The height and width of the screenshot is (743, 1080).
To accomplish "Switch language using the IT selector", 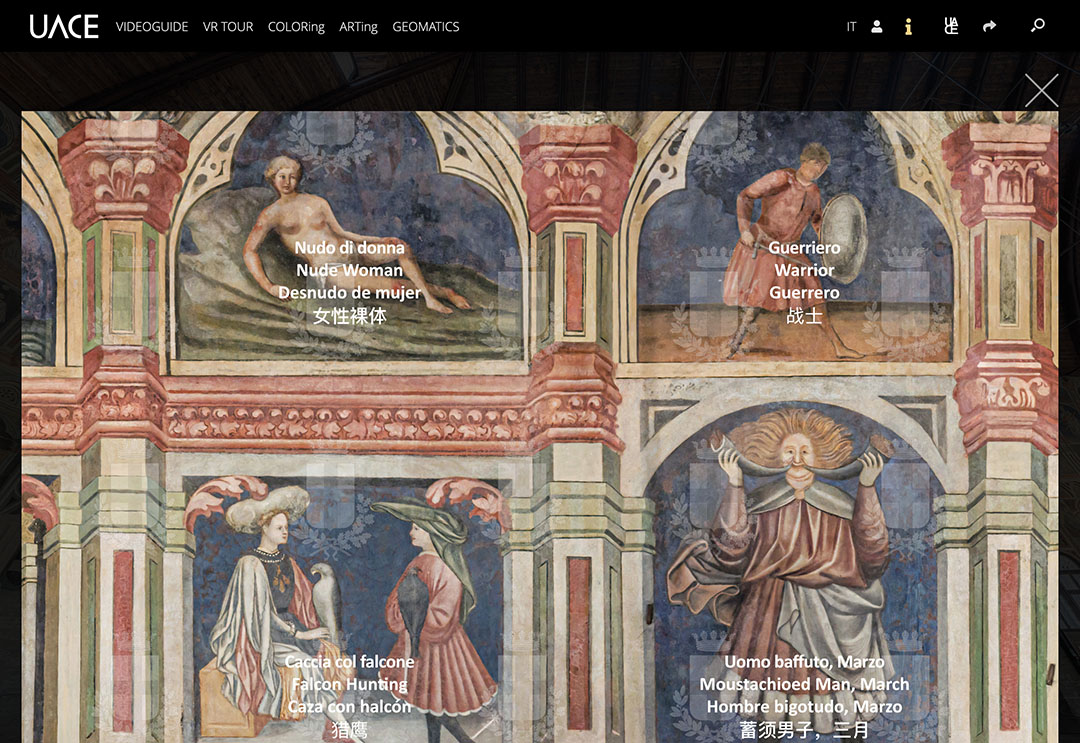I will tap(851, 27).
